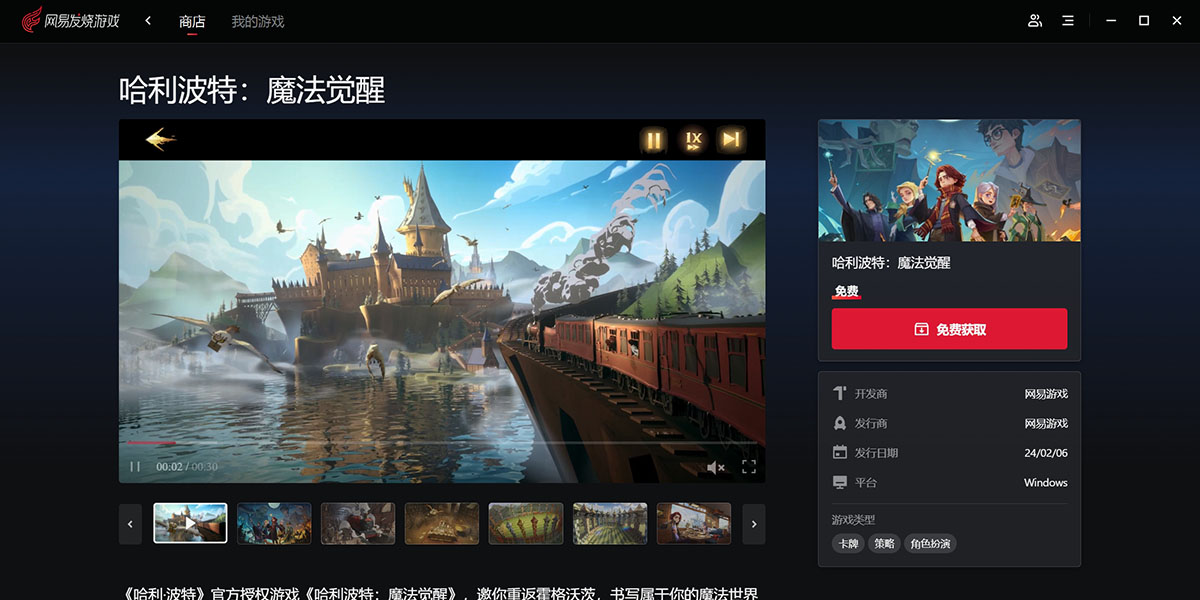
Task: Open the hamburger menu in title bar
Action: (1068, 20)
